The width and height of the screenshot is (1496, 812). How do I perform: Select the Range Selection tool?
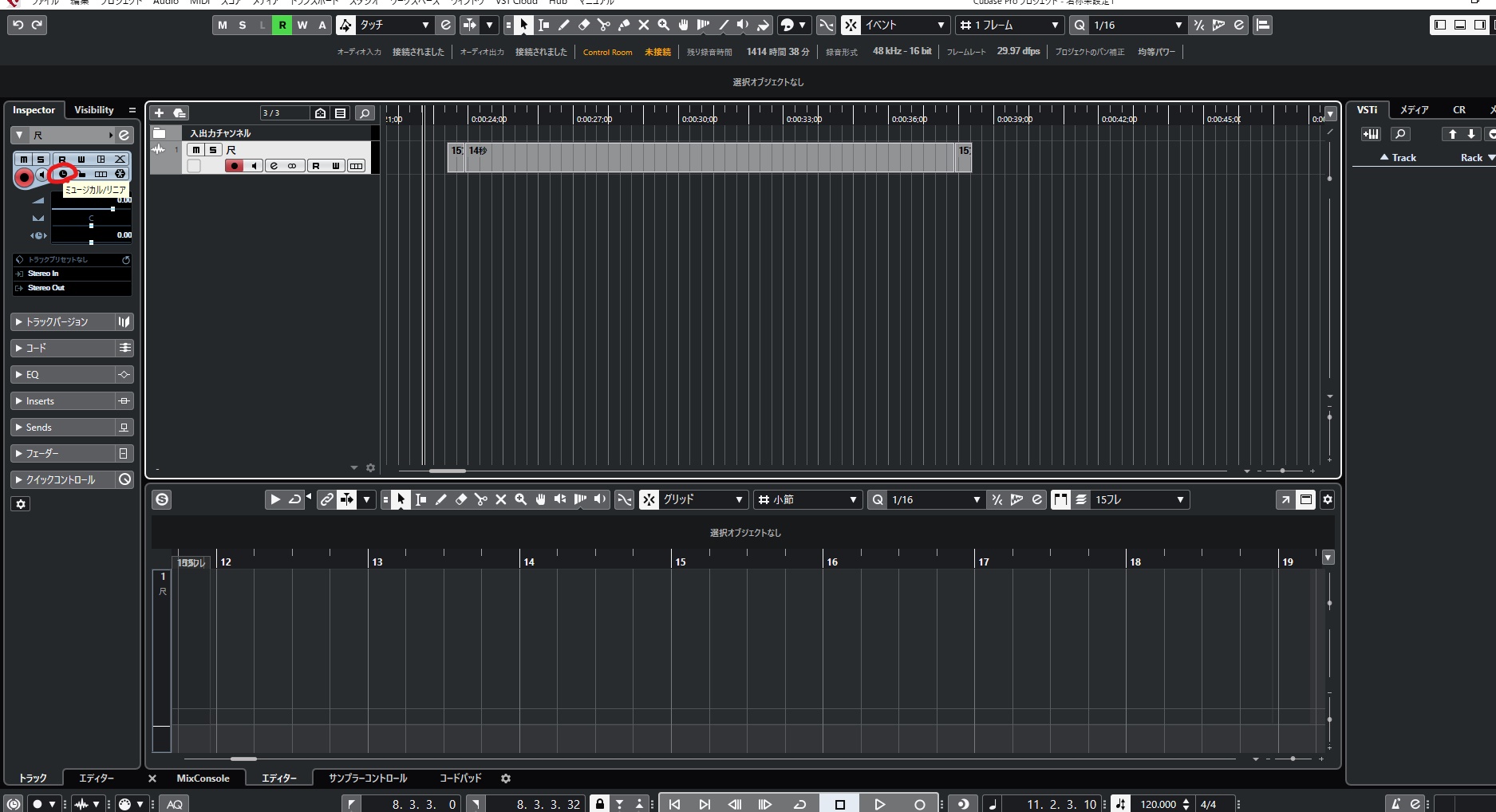click(543, 25)
